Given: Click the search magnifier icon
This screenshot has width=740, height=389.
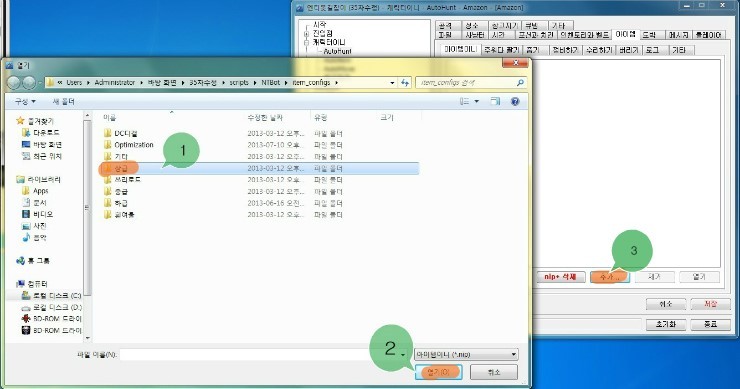Looking at the screenshot, I should click(x=520, y=83).
